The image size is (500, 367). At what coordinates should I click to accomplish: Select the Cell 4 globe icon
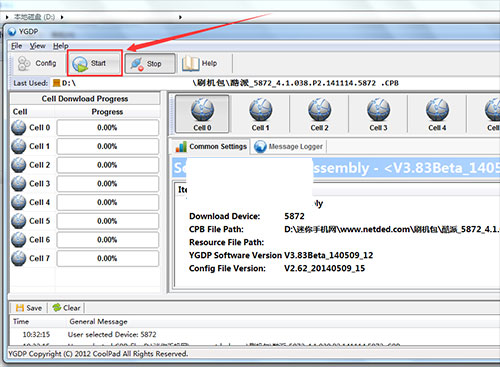(x=437, y=109)
